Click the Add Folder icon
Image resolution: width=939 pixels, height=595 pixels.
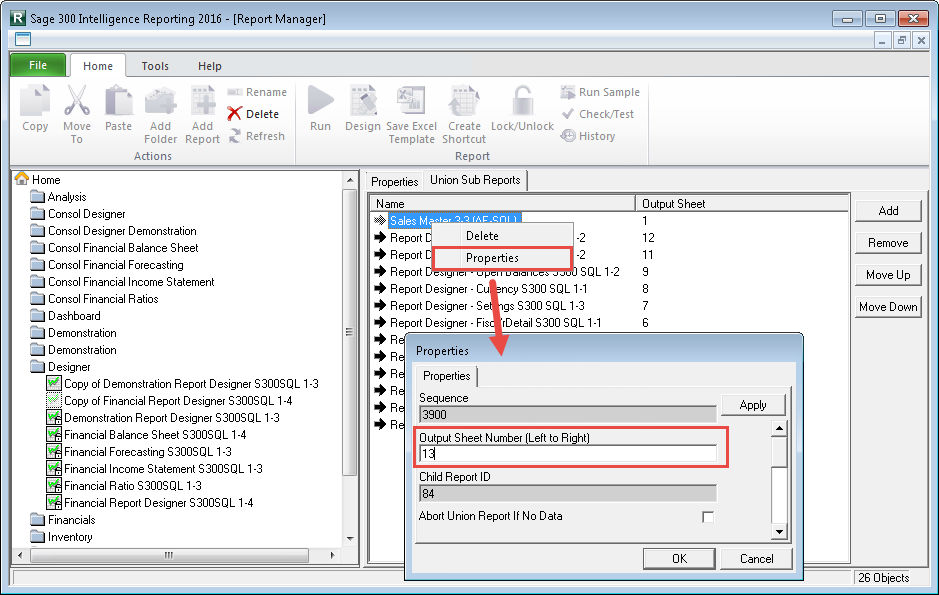(x=160, y=101)
